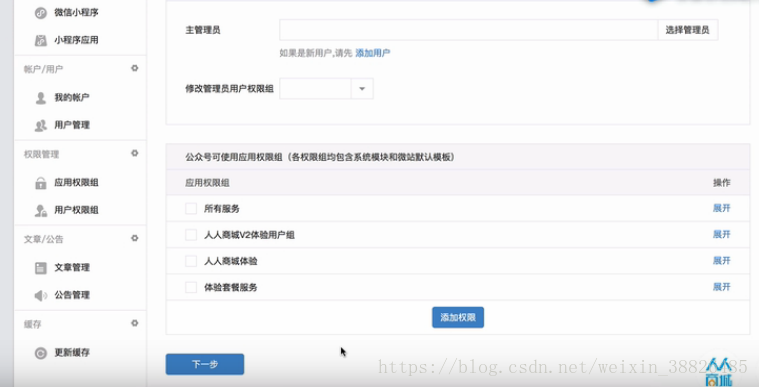Expand the 所有服务 row with 展开
This screenshot has height=387, width=759.
(721, 208)
